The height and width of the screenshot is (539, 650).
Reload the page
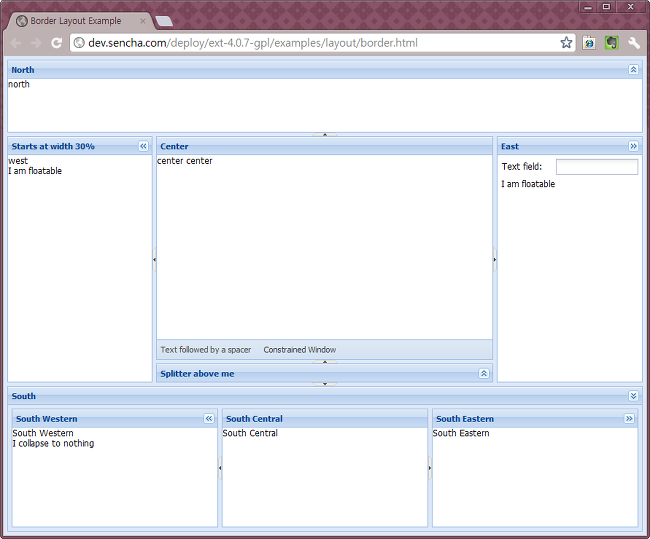(57, 43)
